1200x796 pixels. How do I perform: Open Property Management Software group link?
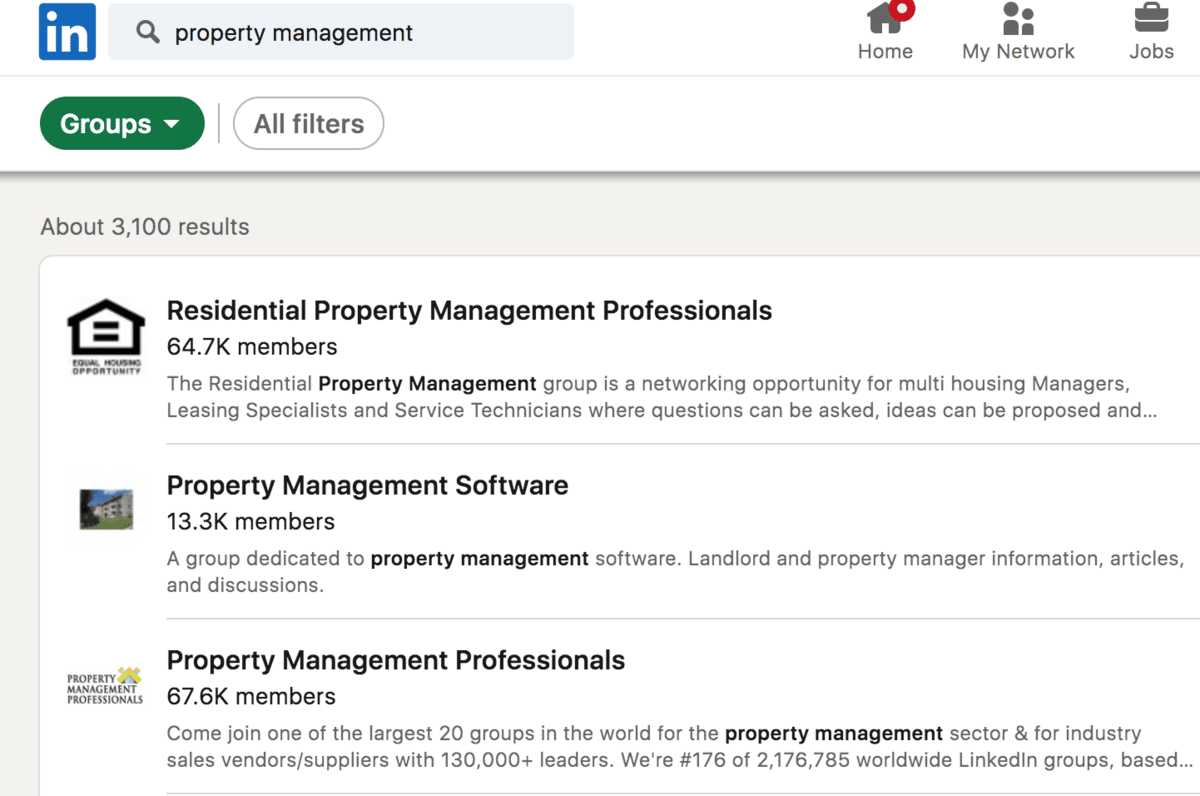point(367,486)
